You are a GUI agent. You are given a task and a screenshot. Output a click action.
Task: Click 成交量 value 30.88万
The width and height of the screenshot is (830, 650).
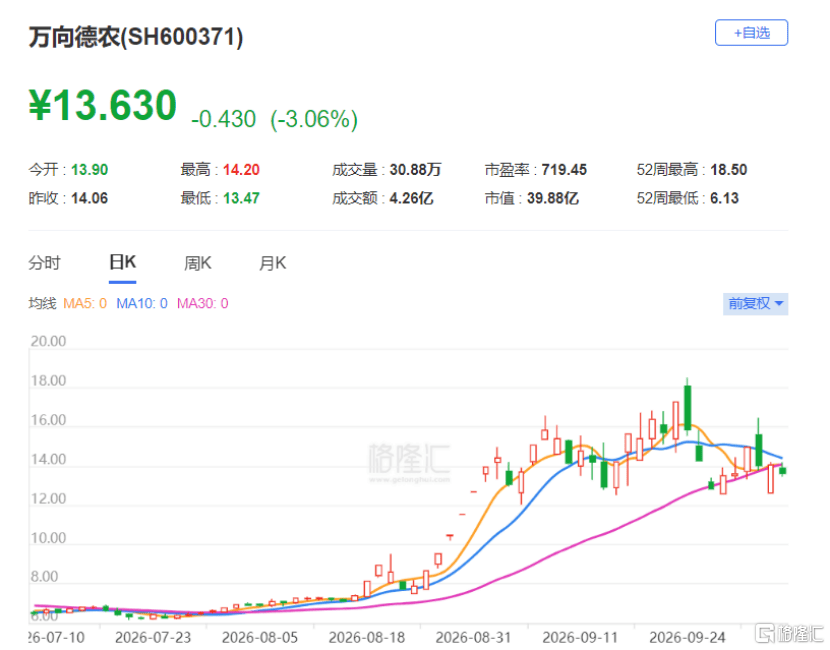pos(416,170)
